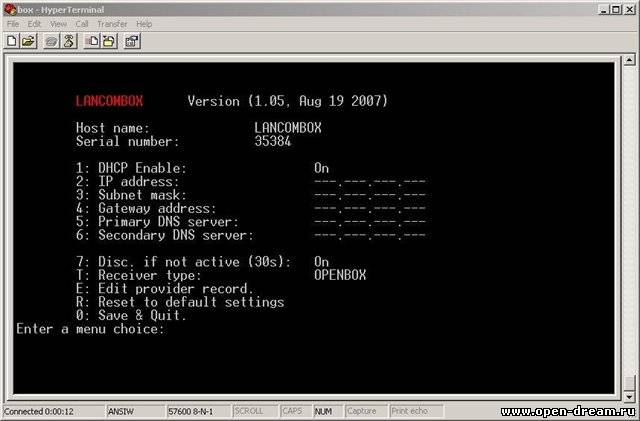The width and height of the screenshot is (640, 421).
Task: Click the scrollbar down arrow
Action: pos(629,396)
